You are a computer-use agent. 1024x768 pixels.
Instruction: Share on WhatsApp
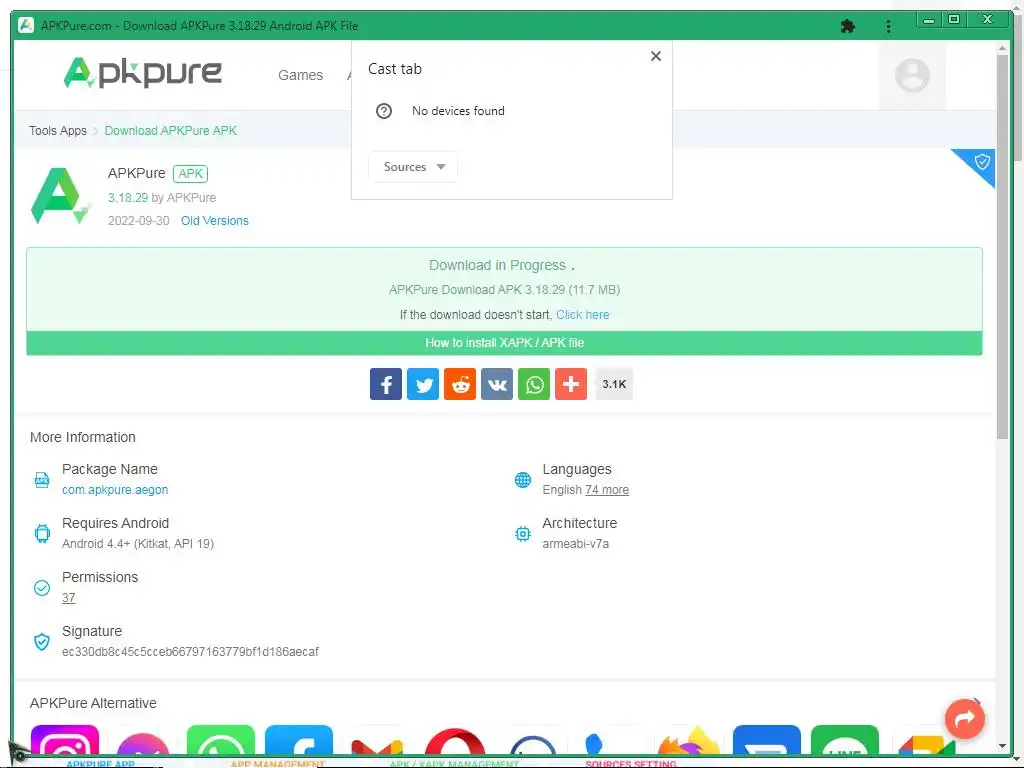coord(534,384)
